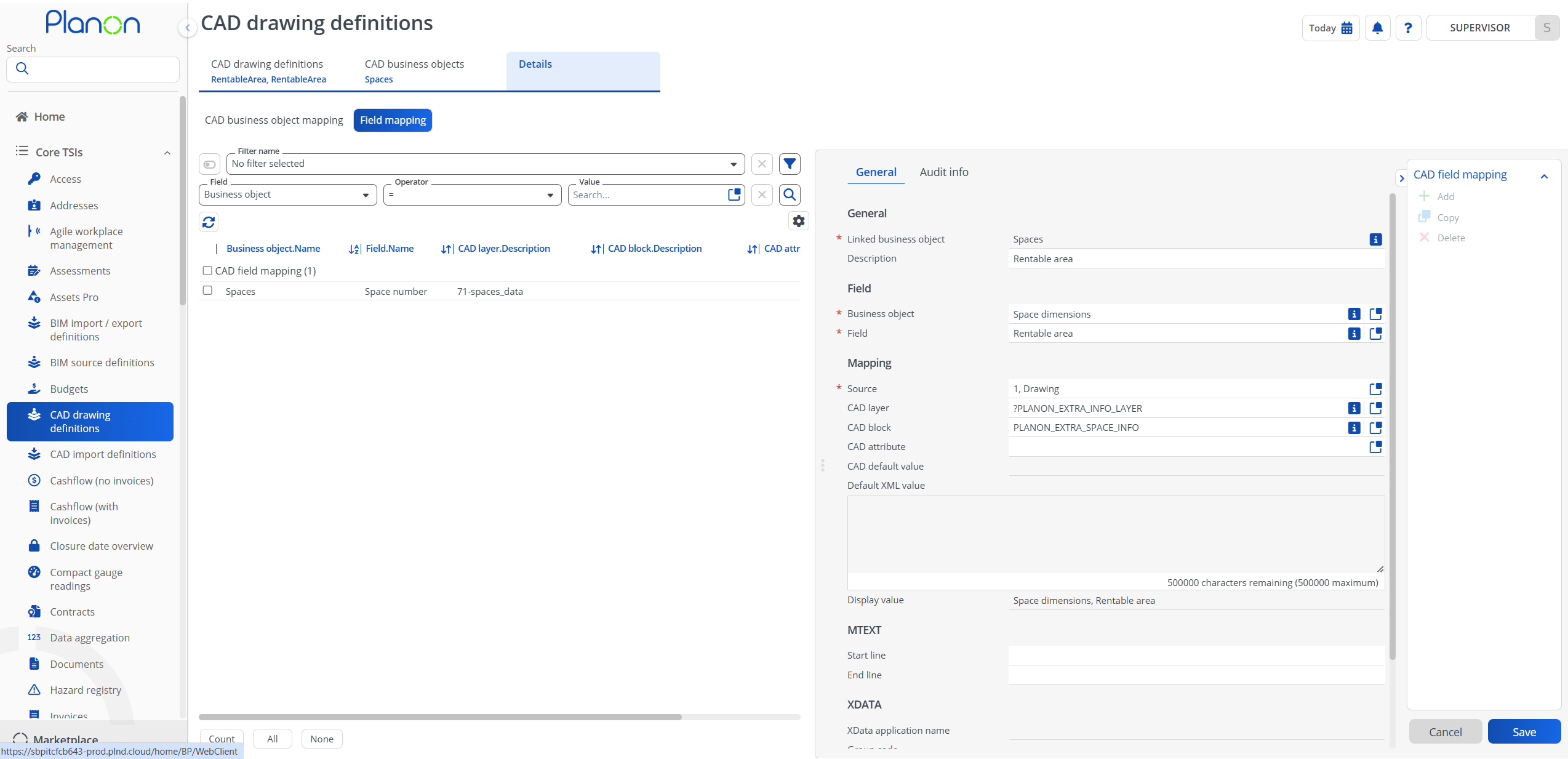This screenshot has width=1568, height=759.
Task: Toggle the filter on/off switch
Action: [209, 164]
